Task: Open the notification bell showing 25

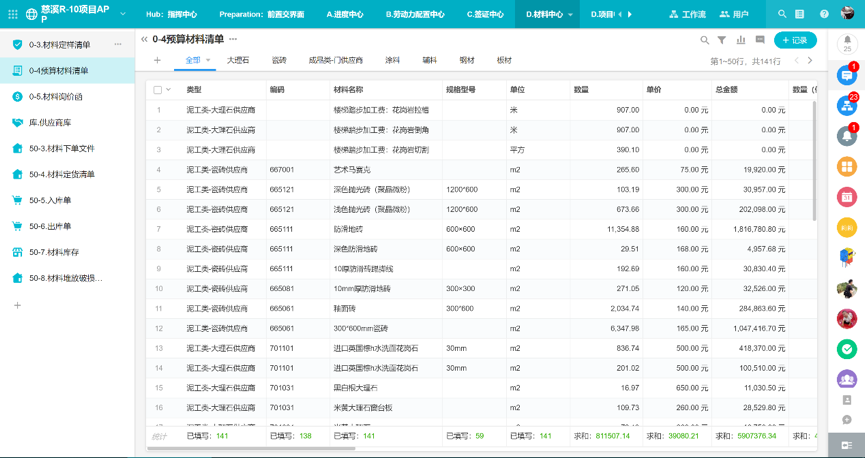Action: pos(847,42)
